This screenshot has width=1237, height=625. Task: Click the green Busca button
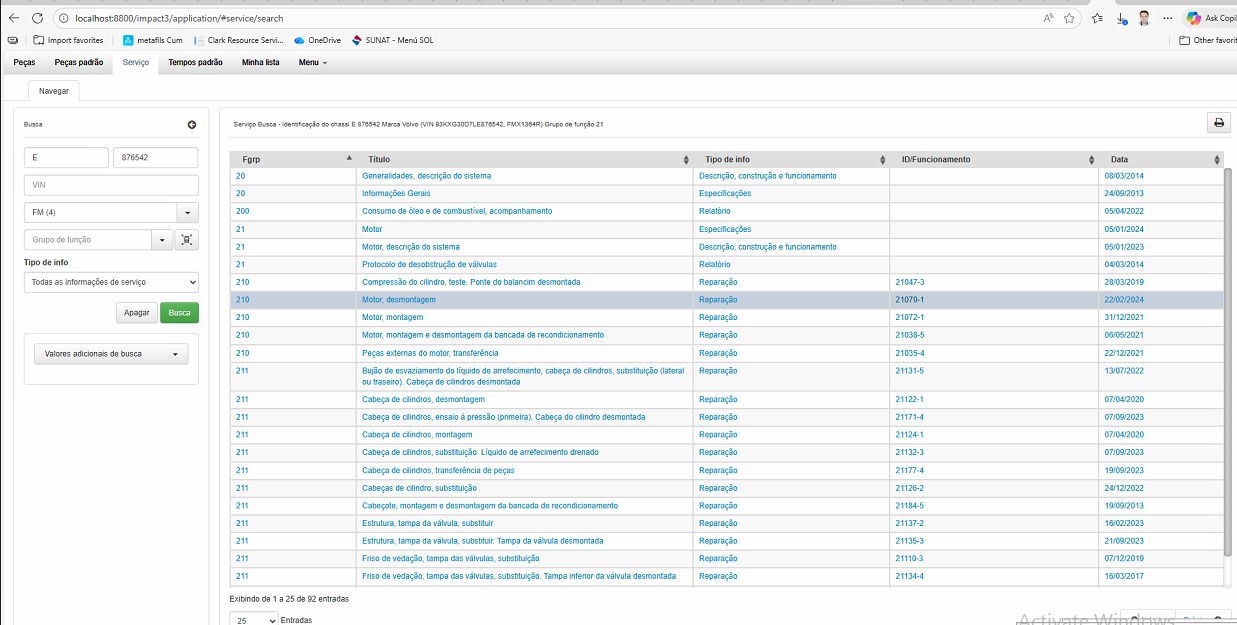point(179,313)
